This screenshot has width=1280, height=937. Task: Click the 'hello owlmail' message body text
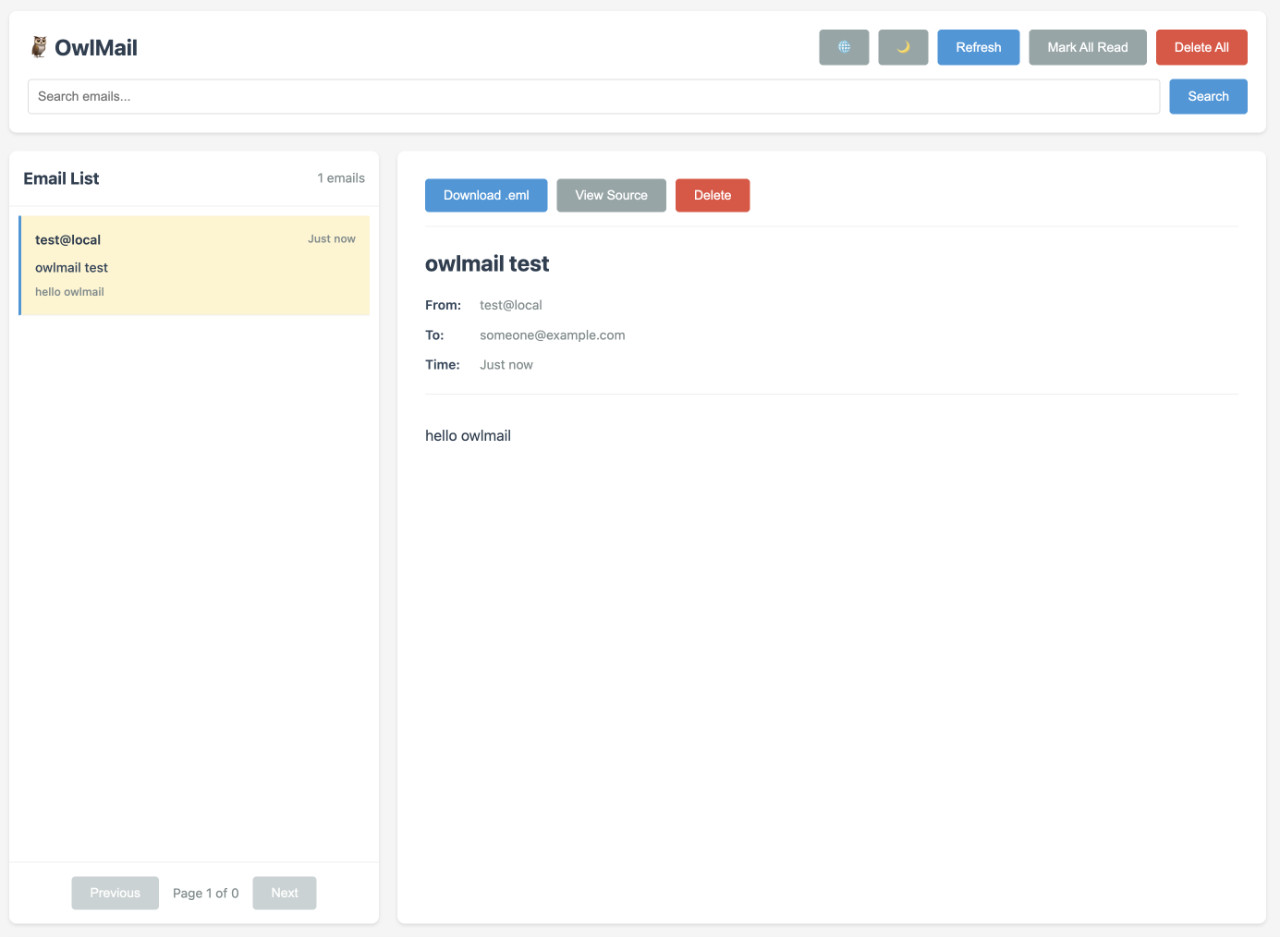click(x=468, y=436)
